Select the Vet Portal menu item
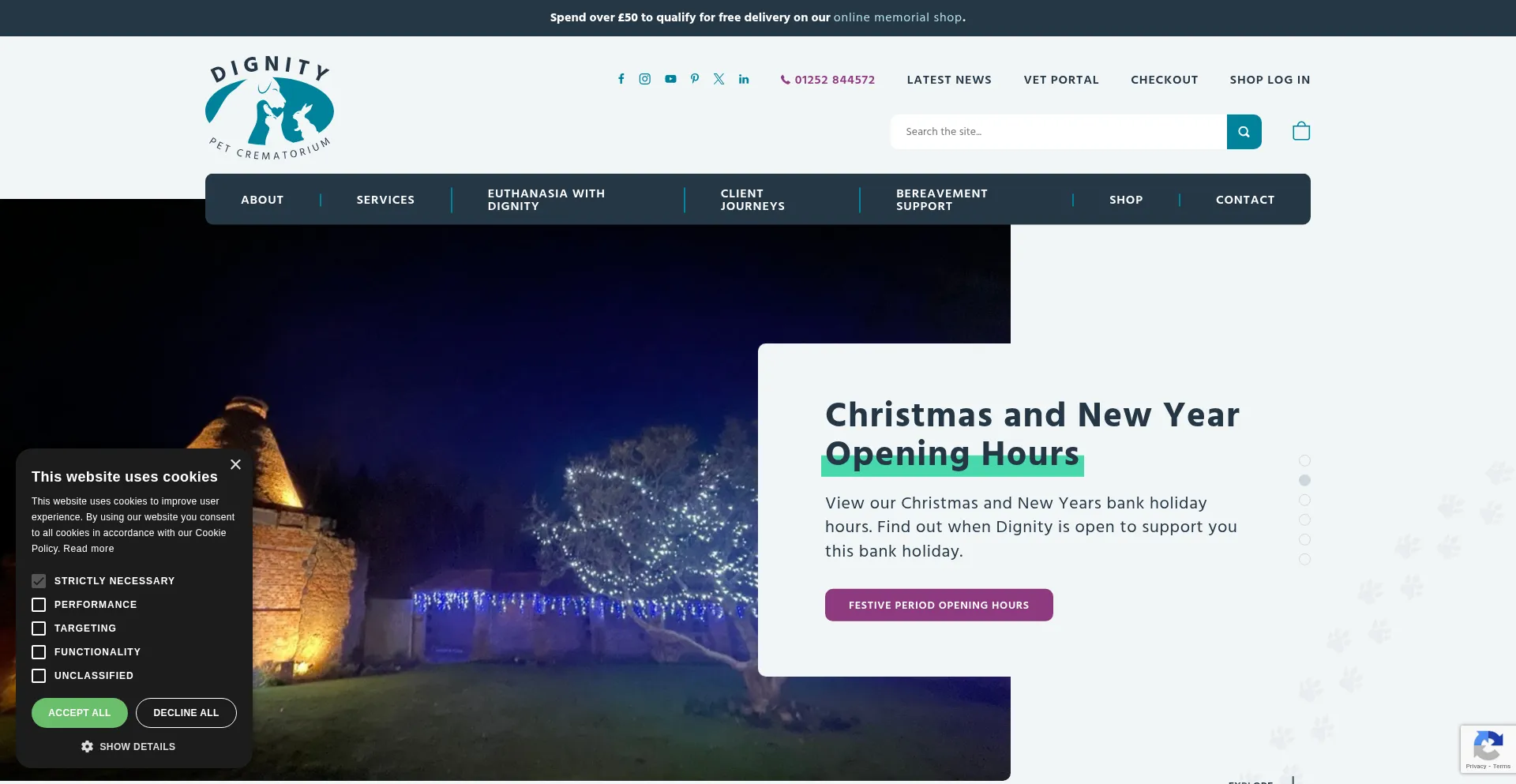 pyautogui.click(x=1061, y=79)
